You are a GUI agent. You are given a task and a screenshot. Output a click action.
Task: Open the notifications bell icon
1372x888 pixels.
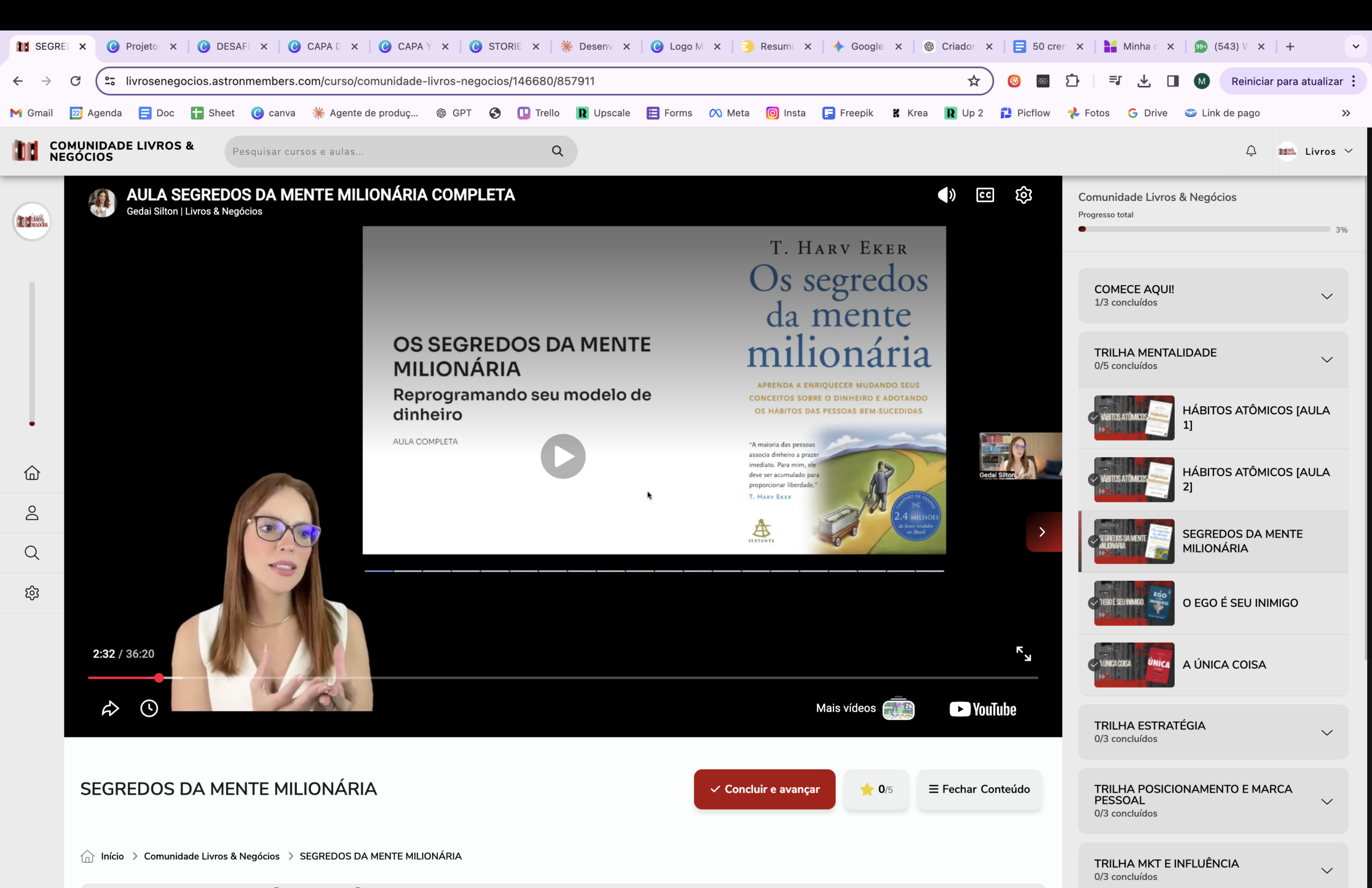(x=1250, y=151)
